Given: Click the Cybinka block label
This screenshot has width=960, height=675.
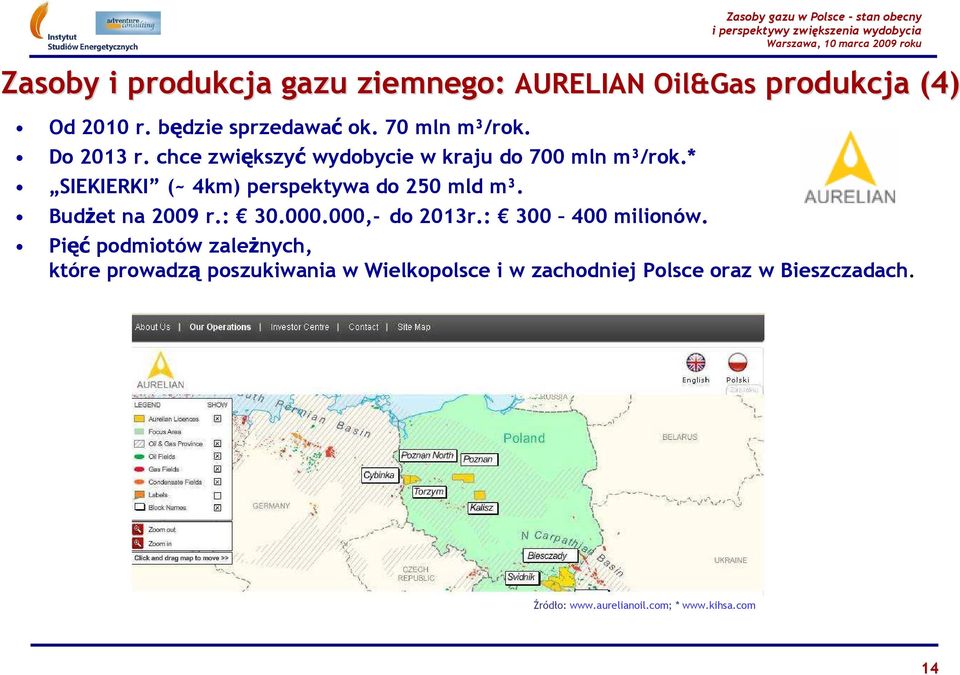Looking at the screenshot, I should pyautogui.click(x=379, y=475).
